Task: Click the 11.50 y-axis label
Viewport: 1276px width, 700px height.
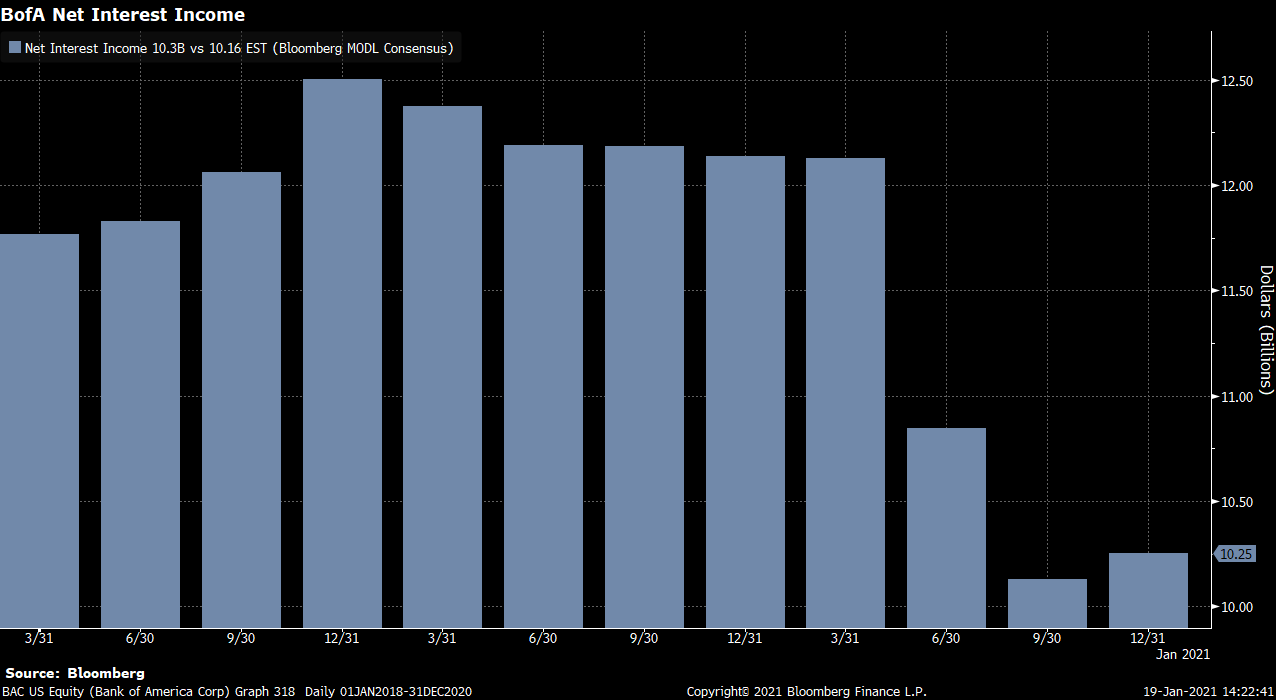Action: [1238, 291]
